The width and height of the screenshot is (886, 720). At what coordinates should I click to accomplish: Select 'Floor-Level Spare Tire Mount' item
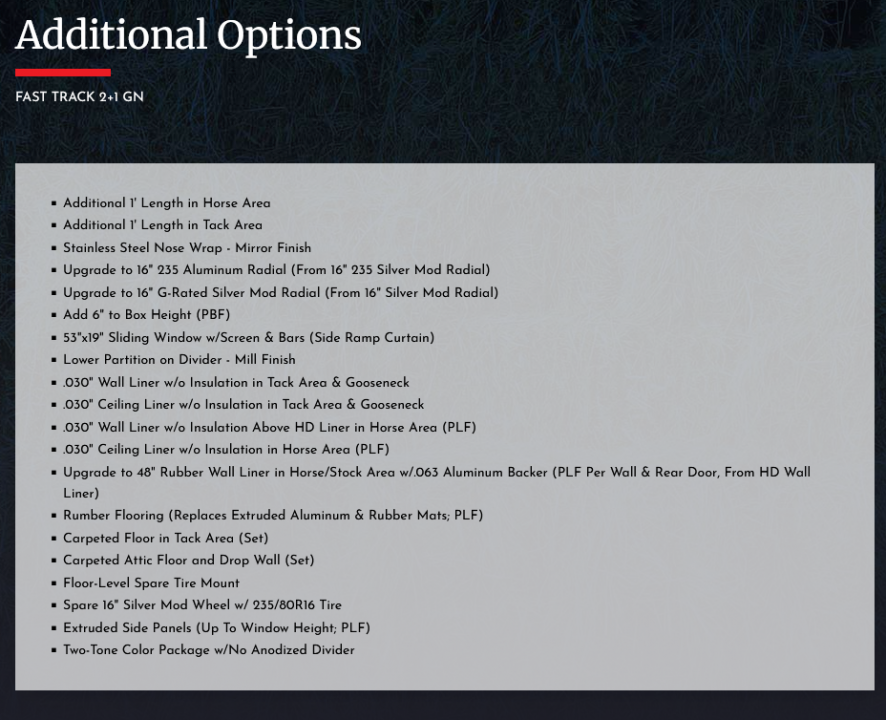[x=151, y=583]
